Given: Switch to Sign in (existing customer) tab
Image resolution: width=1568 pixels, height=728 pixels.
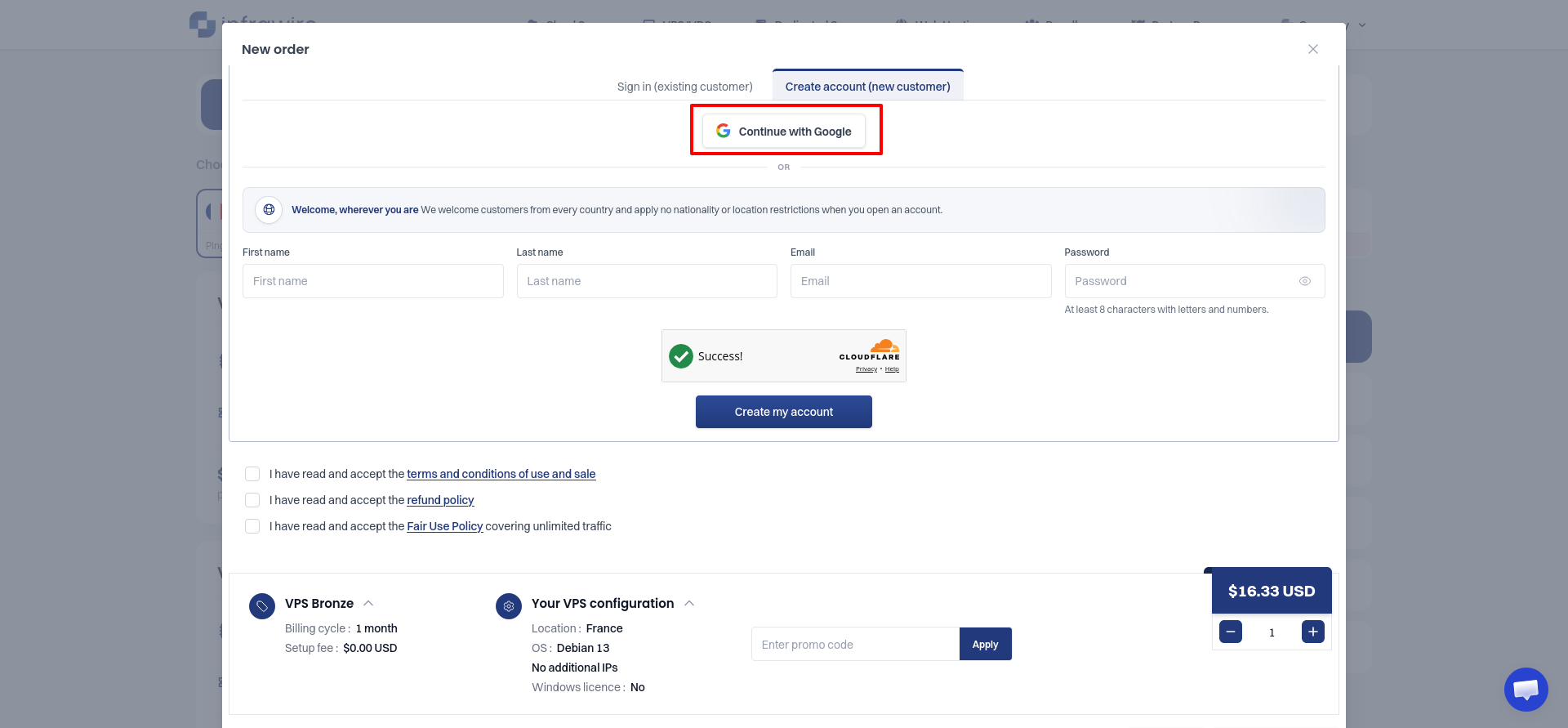Looking at the screenshot, I should coord(684,87).
